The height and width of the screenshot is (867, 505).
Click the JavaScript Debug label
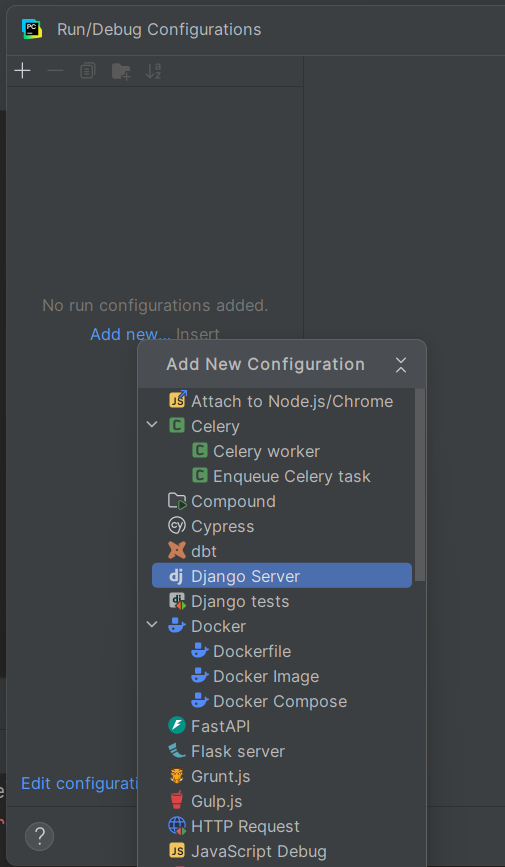259,852
